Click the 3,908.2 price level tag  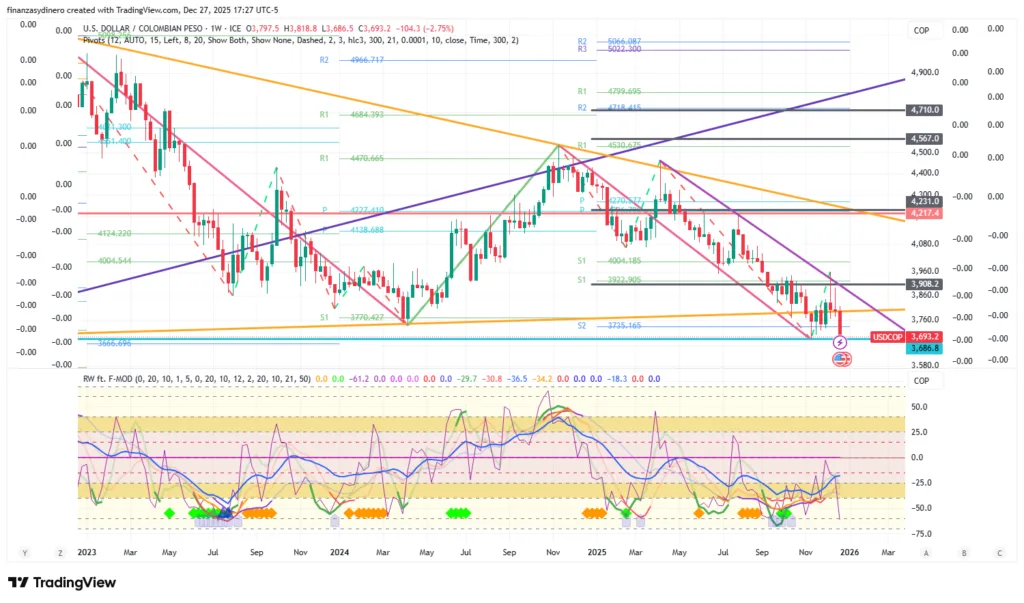coord(923,284)
